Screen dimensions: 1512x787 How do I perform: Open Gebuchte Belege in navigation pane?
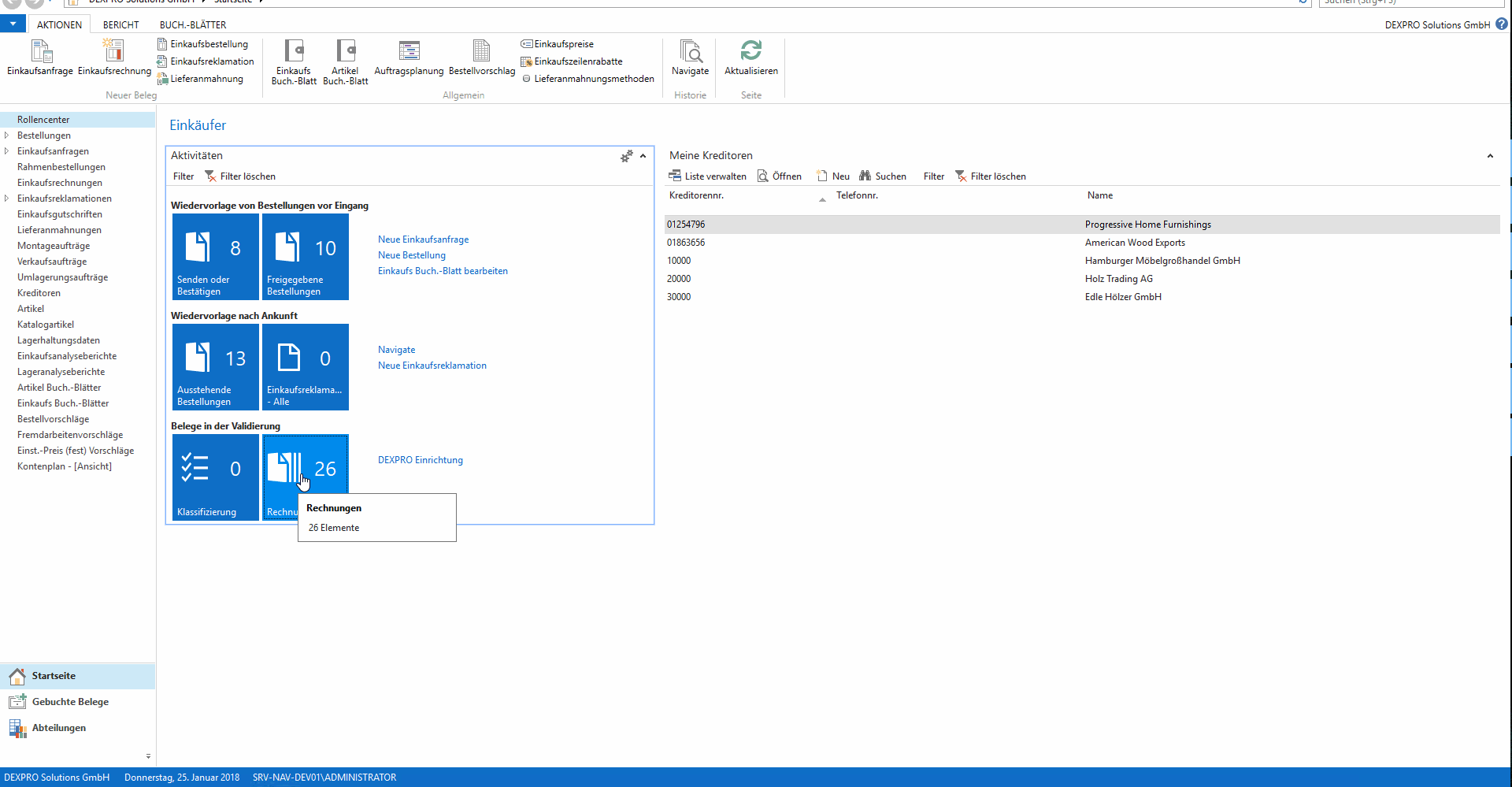pos(70,702)
